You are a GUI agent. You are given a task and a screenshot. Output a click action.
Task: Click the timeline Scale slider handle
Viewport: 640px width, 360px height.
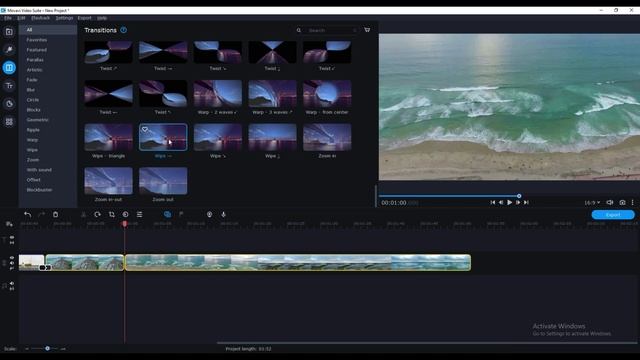pyautogui.click(x=47, y=349)
